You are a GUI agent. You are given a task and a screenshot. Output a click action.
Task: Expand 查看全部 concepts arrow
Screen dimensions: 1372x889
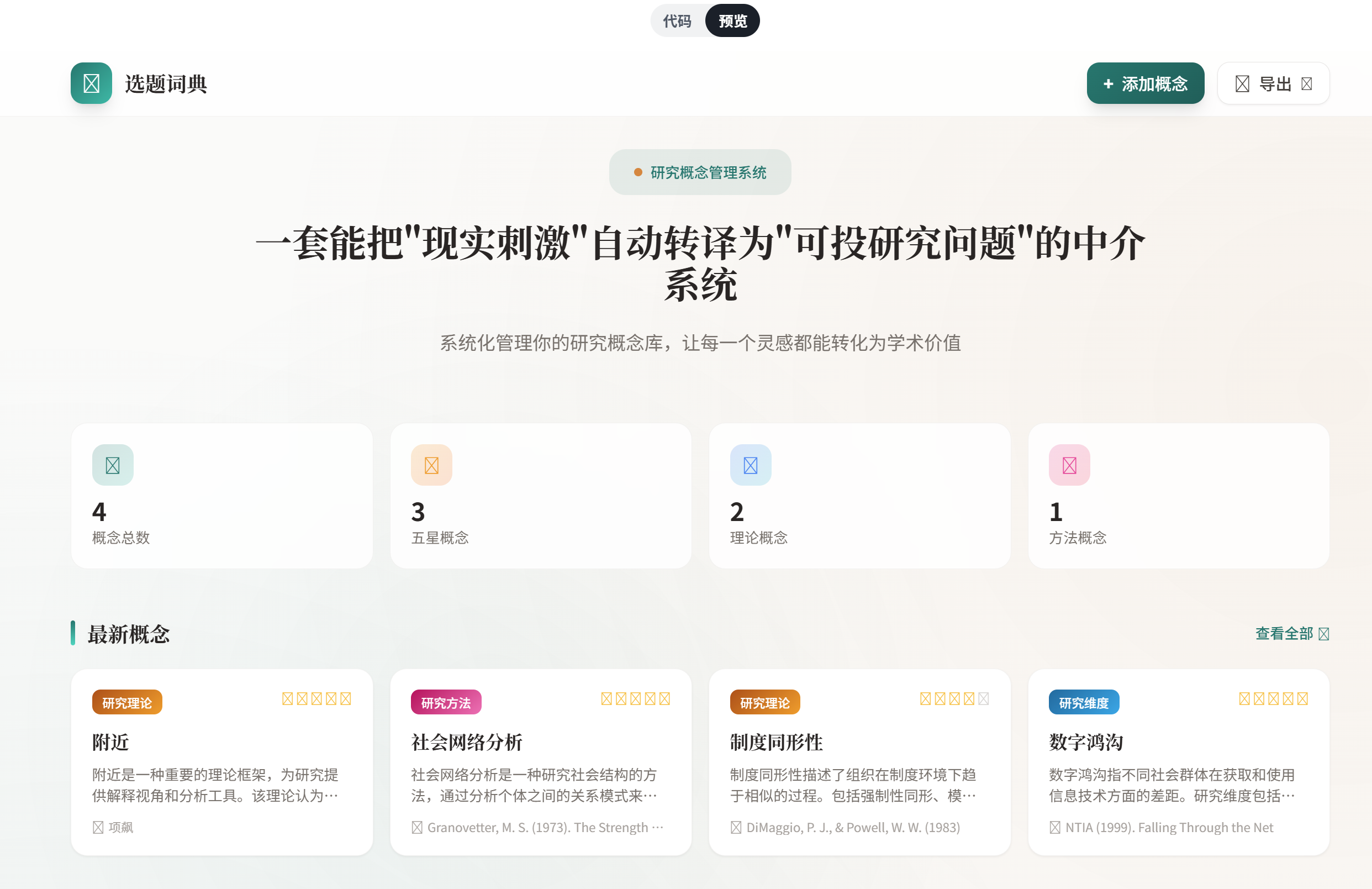tap(1323, 634)
